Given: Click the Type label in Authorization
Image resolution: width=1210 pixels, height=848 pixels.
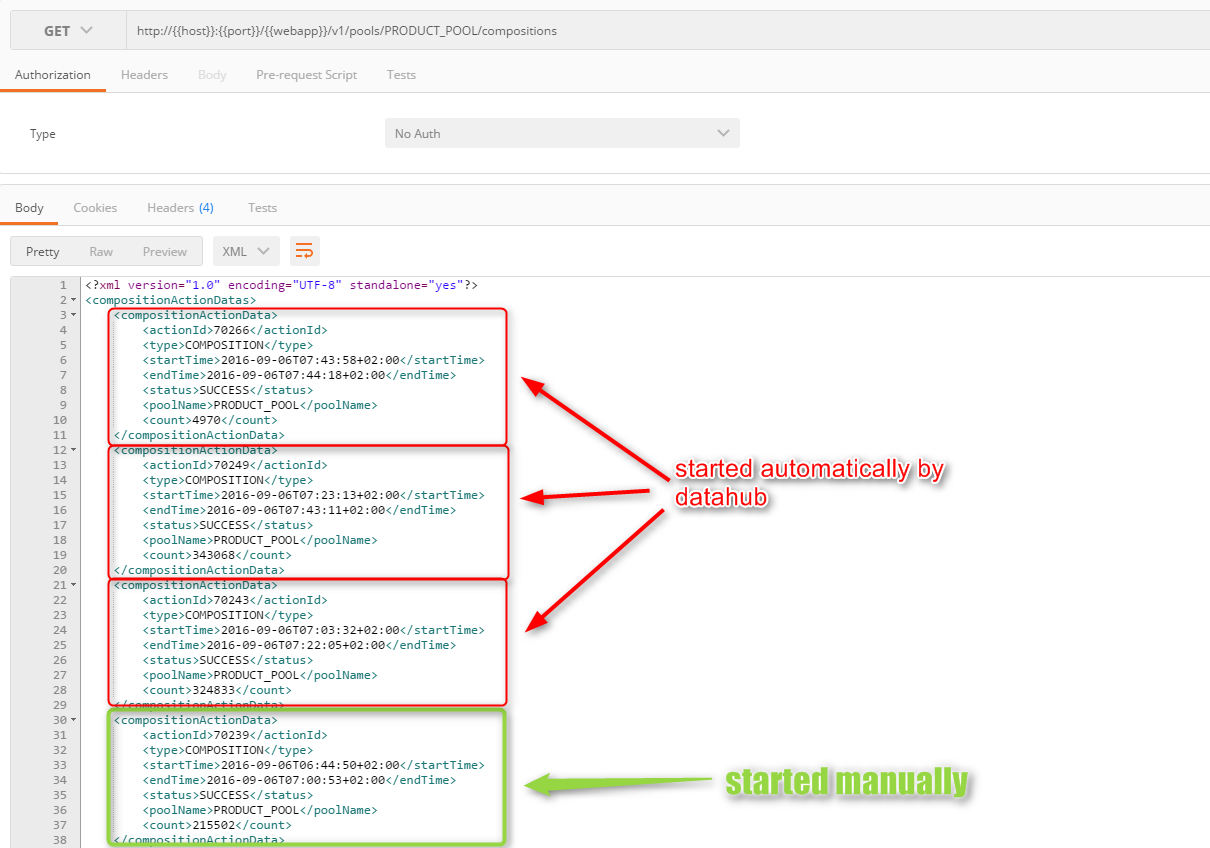Looking at the screenshot, I should (x=43, y=134).
